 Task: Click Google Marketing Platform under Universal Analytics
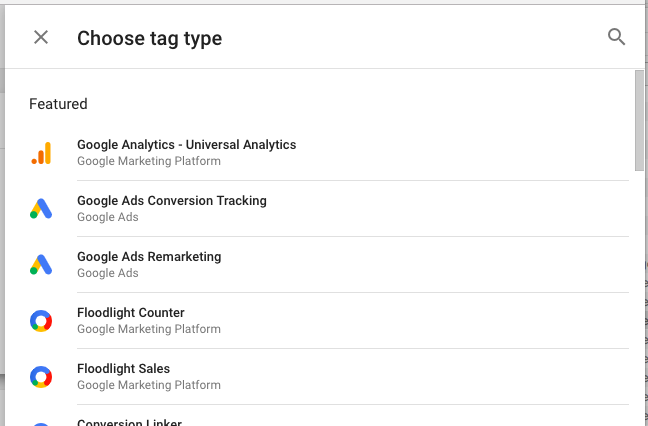149,161
